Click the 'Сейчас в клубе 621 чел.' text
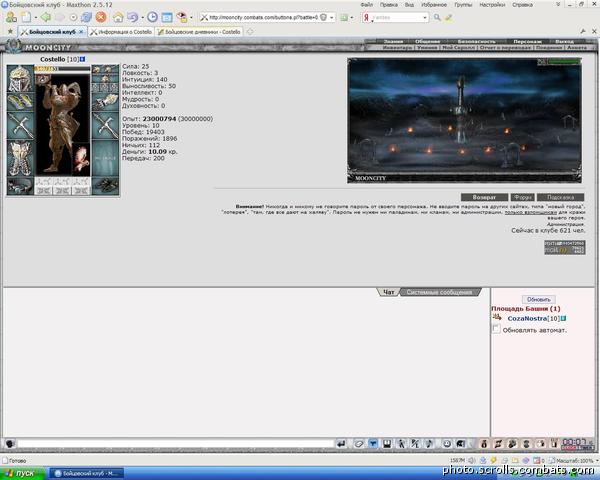 click(548, 230)
